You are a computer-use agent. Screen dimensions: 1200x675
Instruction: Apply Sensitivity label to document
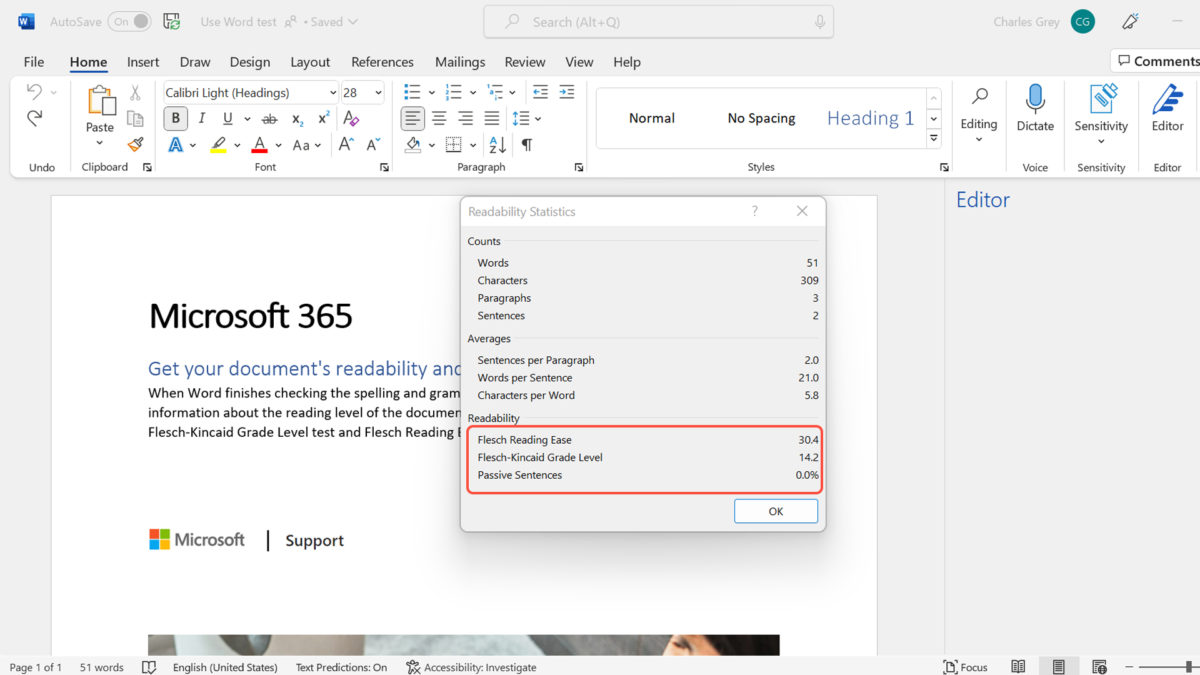(x=1100, y=110)
